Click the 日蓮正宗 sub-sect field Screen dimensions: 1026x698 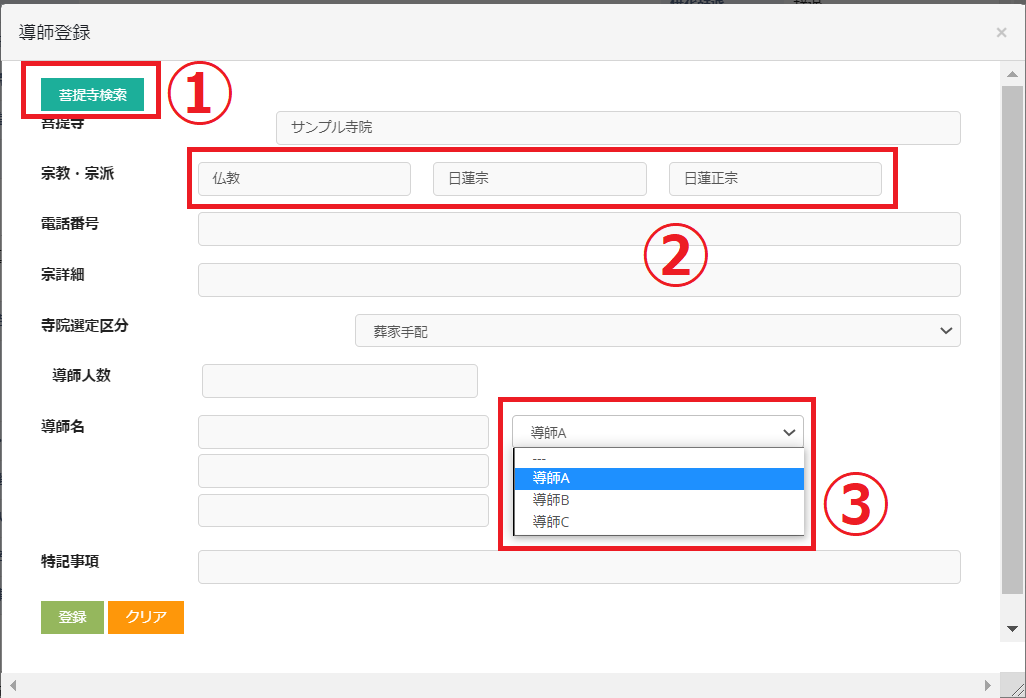[x=775, y=179]
